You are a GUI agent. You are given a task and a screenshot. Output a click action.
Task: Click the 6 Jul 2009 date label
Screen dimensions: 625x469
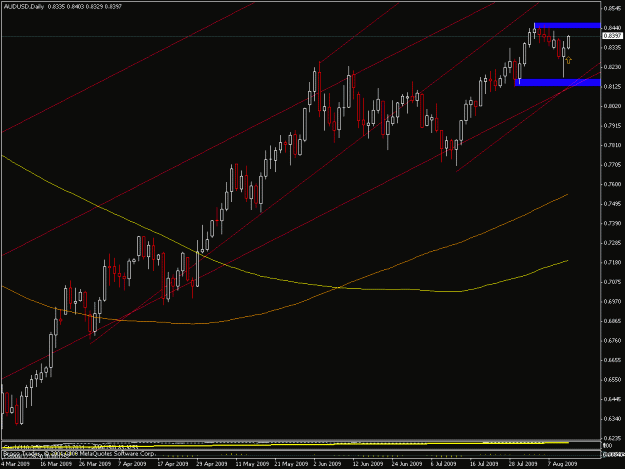pyautogui.click(x=444, y=464)
